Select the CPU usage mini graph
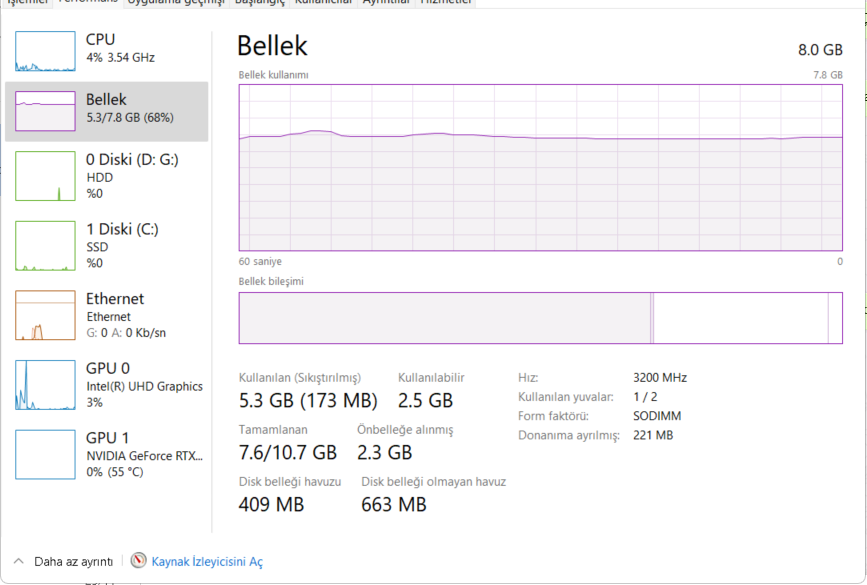Image resolution: width=867 pixels, height=585 pixels. click(x=45, y=51)
